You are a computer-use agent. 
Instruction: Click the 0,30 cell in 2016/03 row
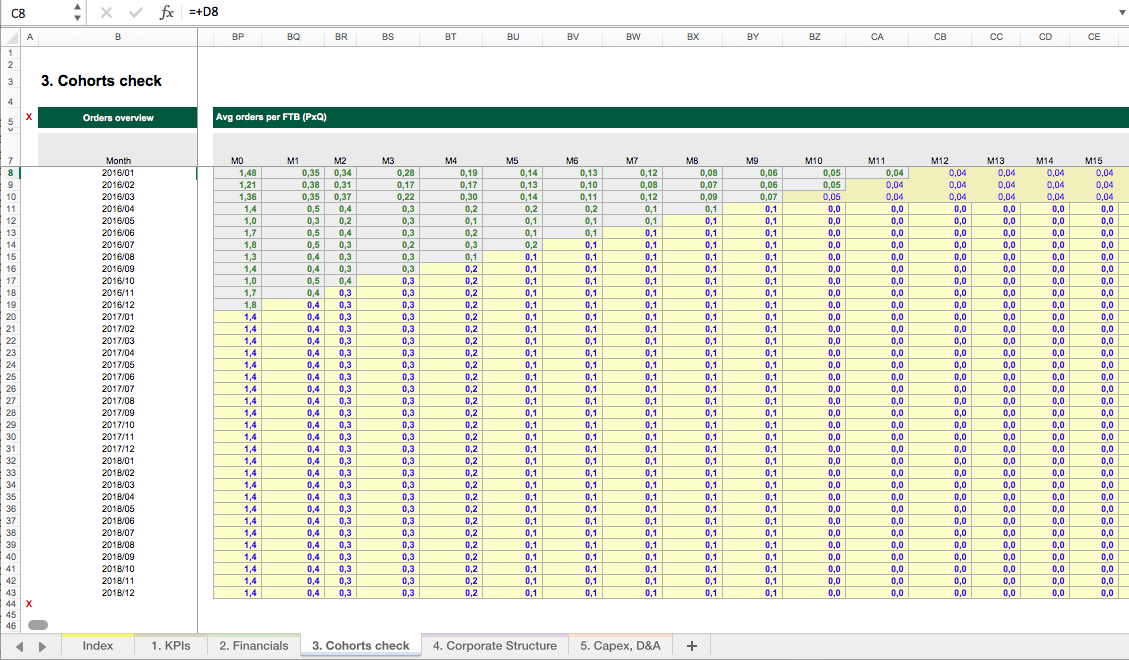click(x=451, y=196)
